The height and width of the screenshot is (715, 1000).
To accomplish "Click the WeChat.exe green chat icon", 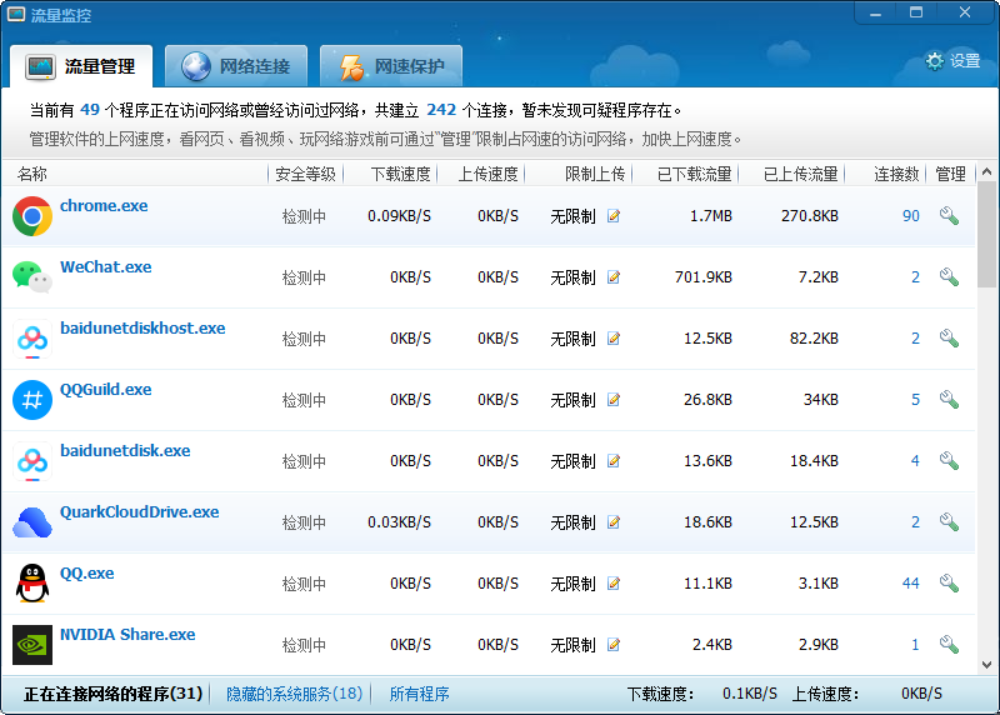I will click(32, 277).
